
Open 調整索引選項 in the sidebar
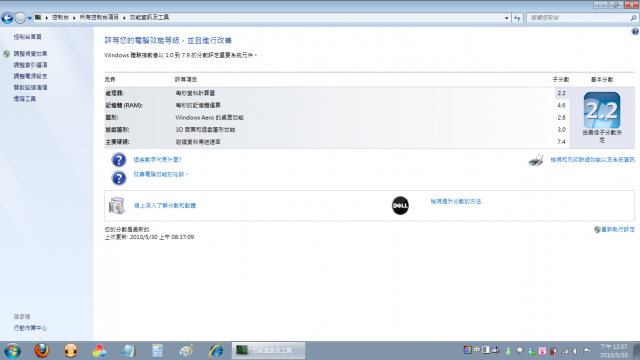[x=31, y=65]
